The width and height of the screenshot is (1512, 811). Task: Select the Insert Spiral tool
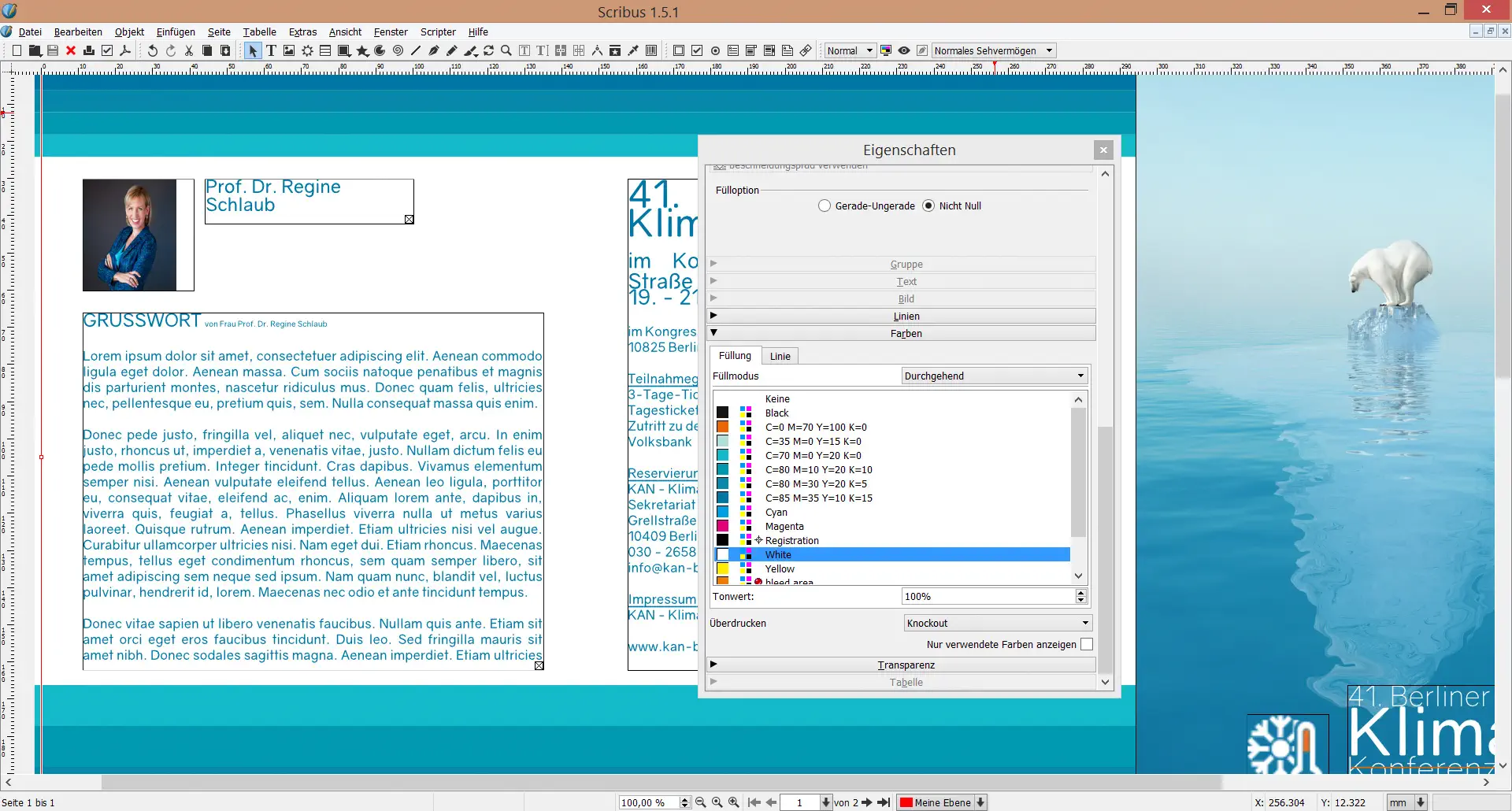(x=398, y=50)
